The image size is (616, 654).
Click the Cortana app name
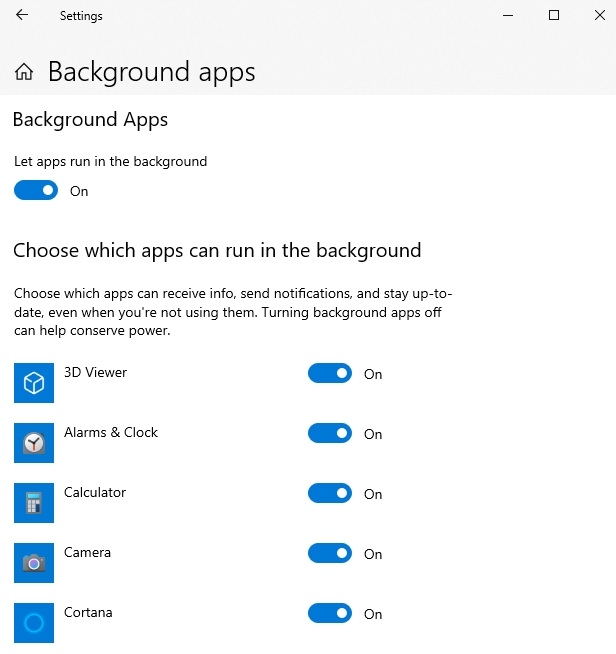[x=88, y=612]
